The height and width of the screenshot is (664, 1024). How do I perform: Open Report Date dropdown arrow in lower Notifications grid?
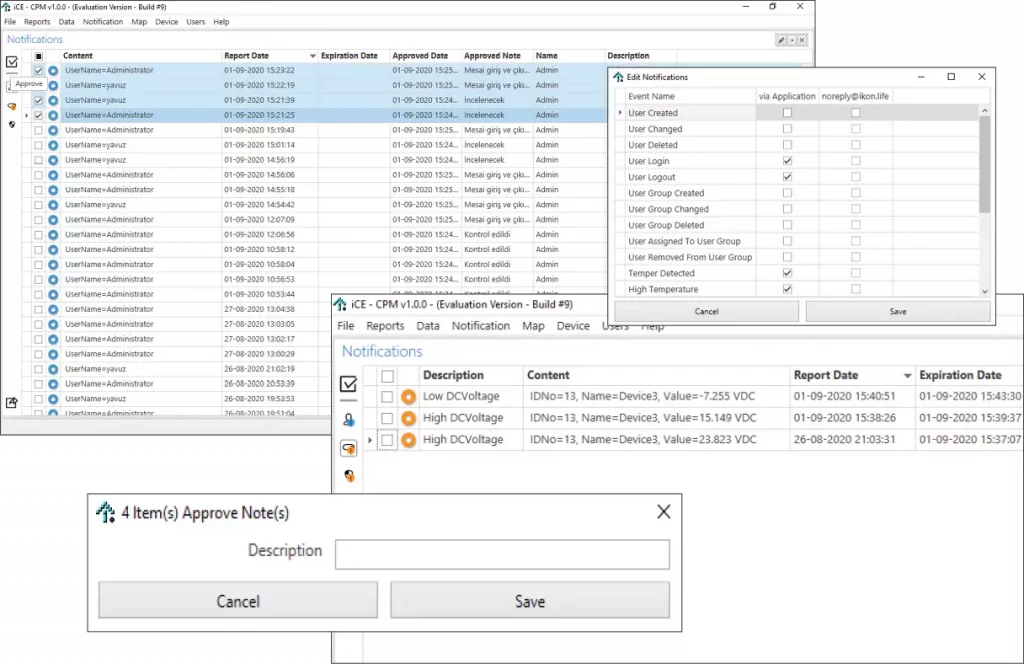[908, 376]
